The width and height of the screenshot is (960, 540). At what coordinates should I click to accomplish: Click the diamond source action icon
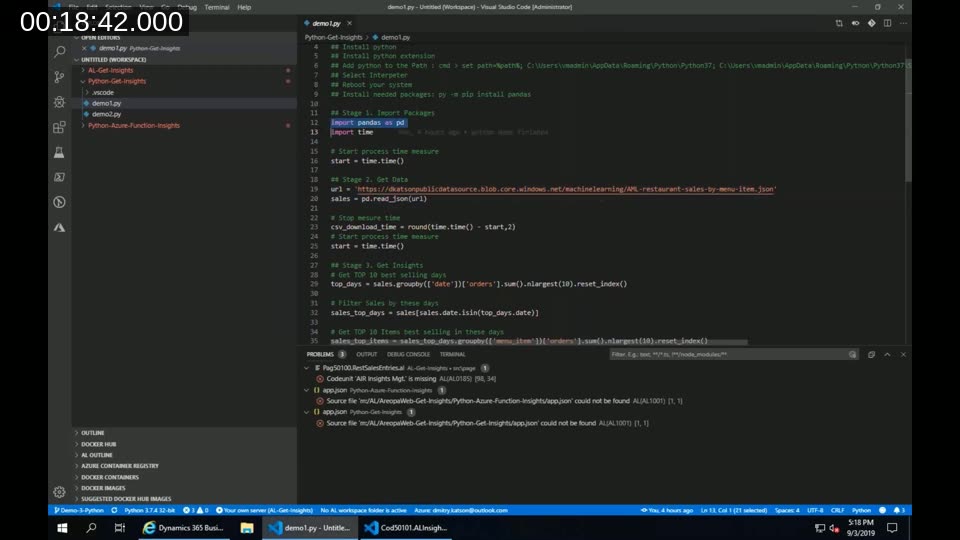871,23
